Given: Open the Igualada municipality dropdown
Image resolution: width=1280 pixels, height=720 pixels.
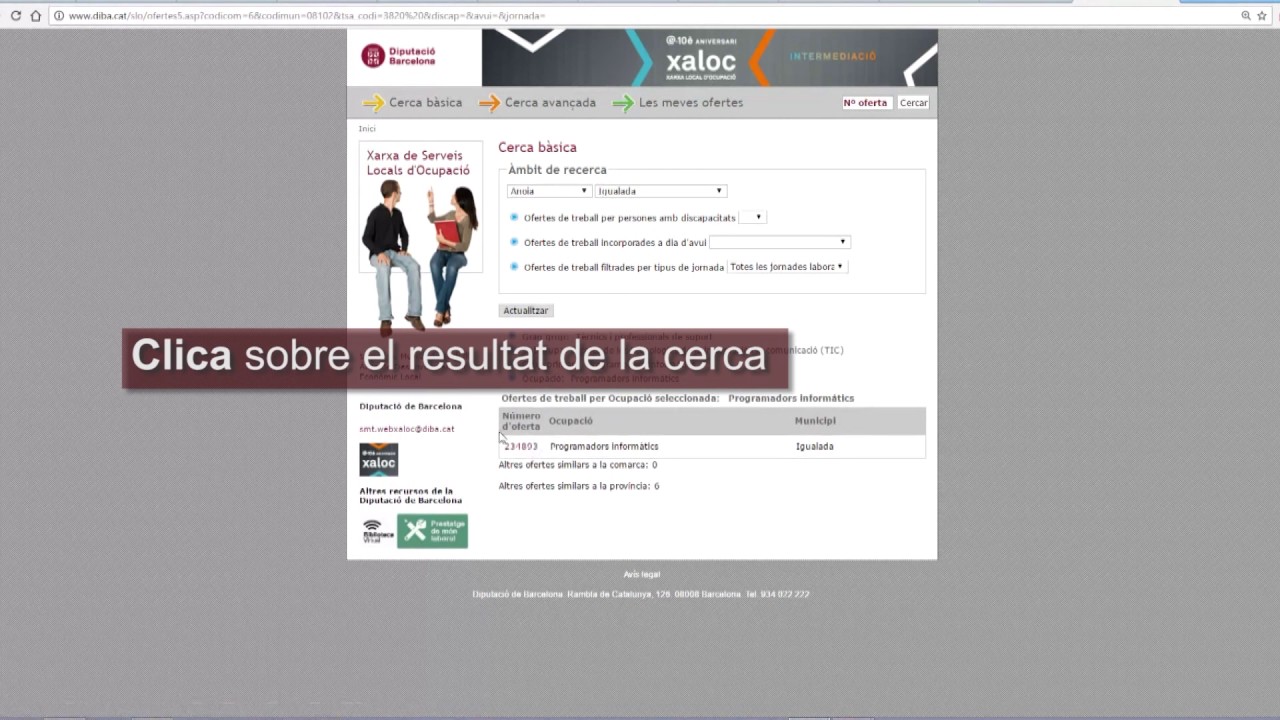Looking at the screenshot, I should 660,191.
